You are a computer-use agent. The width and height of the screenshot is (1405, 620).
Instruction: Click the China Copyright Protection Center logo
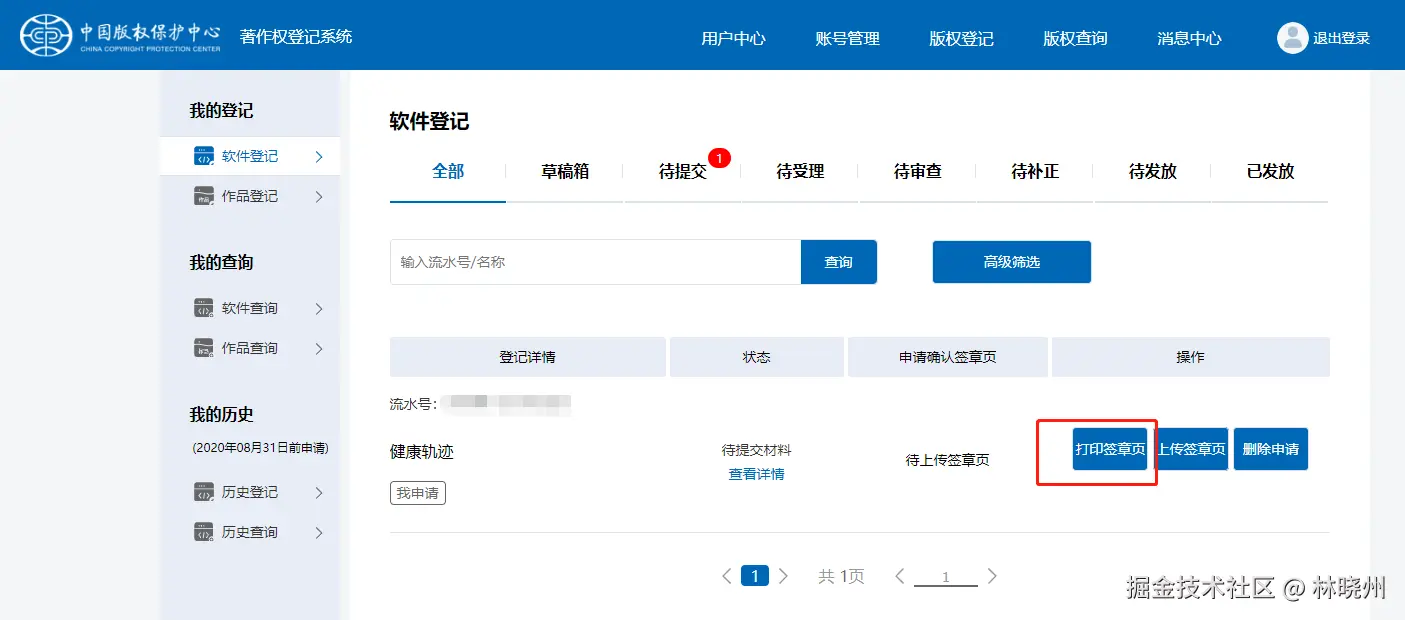(x=120, y=36)
